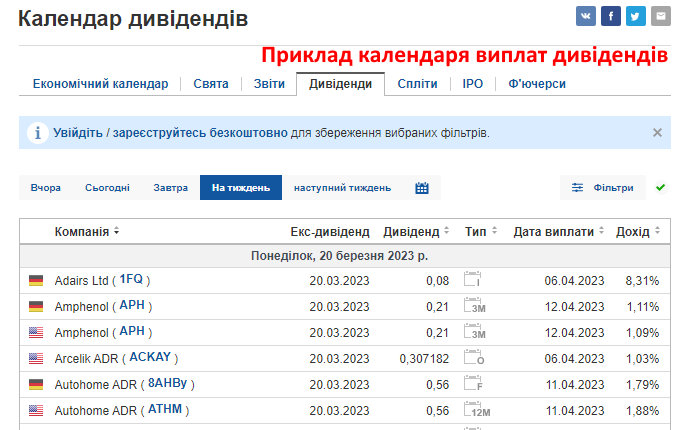Click the Календар дивідендів heading
Screen dimensions: 688x430
tap(133, 19)
